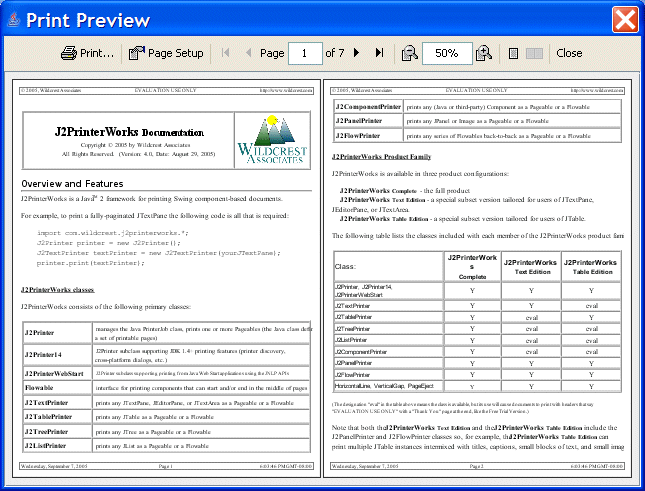Close window with red X button
The width and height of the screenshot is (645, 491).
pos(625,19)
